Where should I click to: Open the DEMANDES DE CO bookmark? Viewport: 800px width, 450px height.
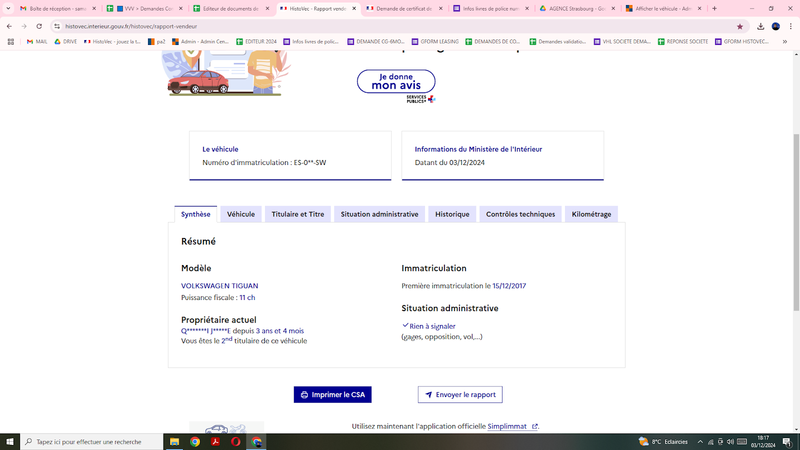[493, 42]
